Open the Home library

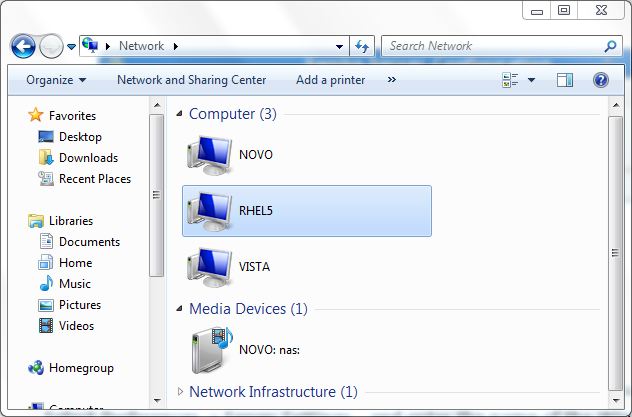click(x=75, y=263)
